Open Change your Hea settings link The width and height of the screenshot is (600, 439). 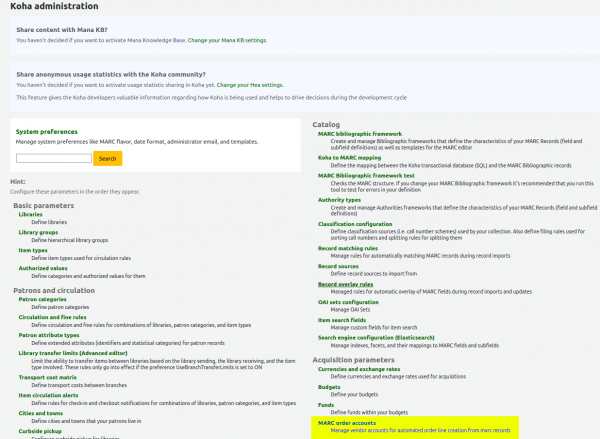(250, 85)
